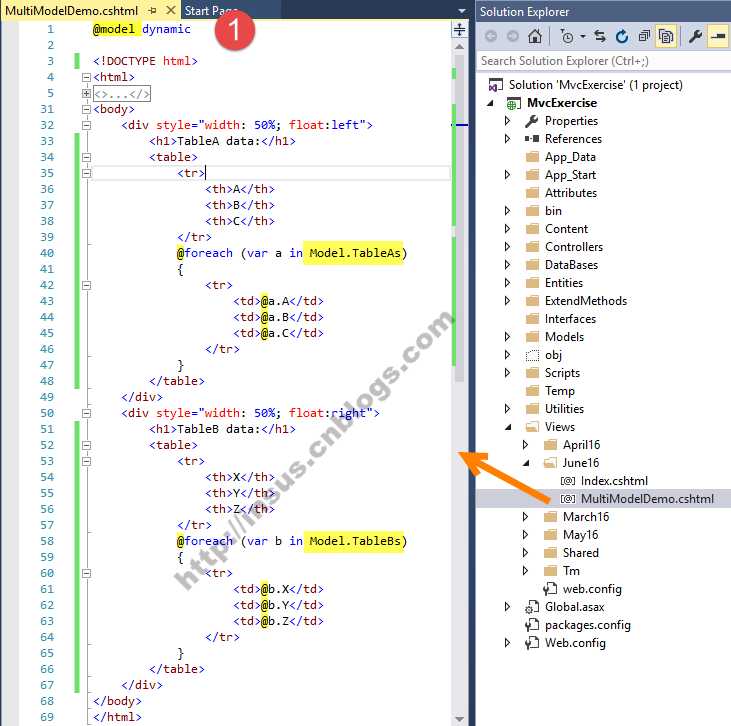Screen dimensions: 731x726
Task: Expand the References node arrow
Action: coord(507,138)
